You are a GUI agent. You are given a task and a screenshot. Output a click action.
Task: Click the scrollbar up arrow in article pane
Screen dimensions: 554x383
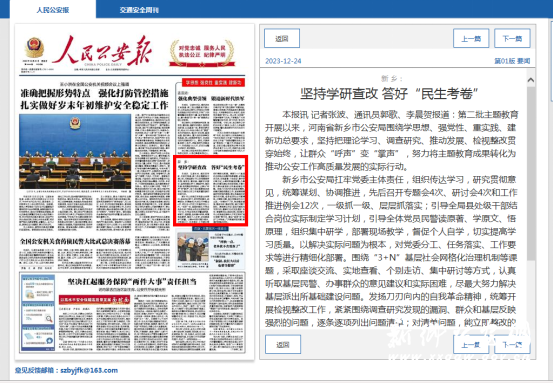[530, 80]
